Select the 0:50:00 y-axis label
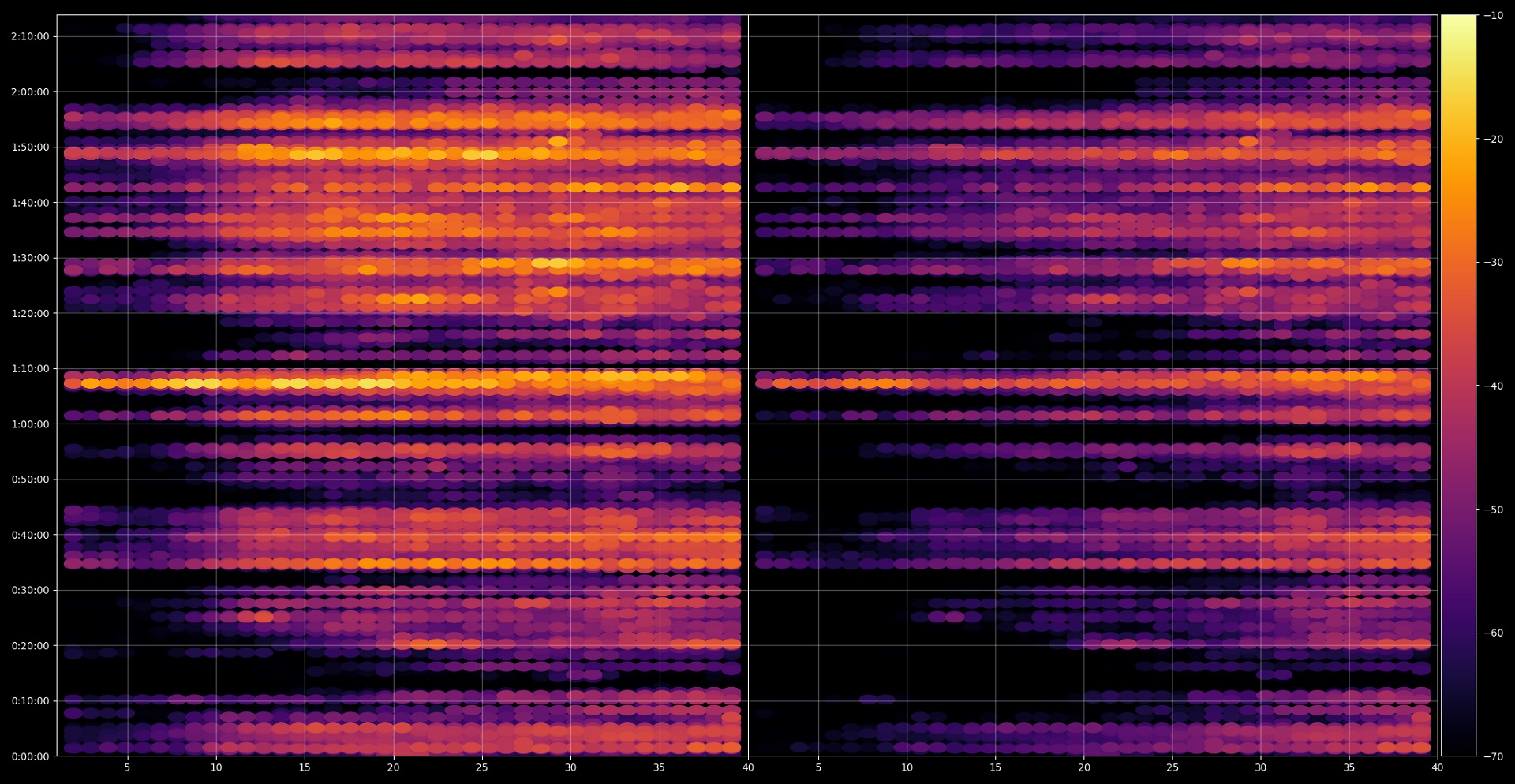Viewport: 1515px width, 784px height. click(30, 480)
